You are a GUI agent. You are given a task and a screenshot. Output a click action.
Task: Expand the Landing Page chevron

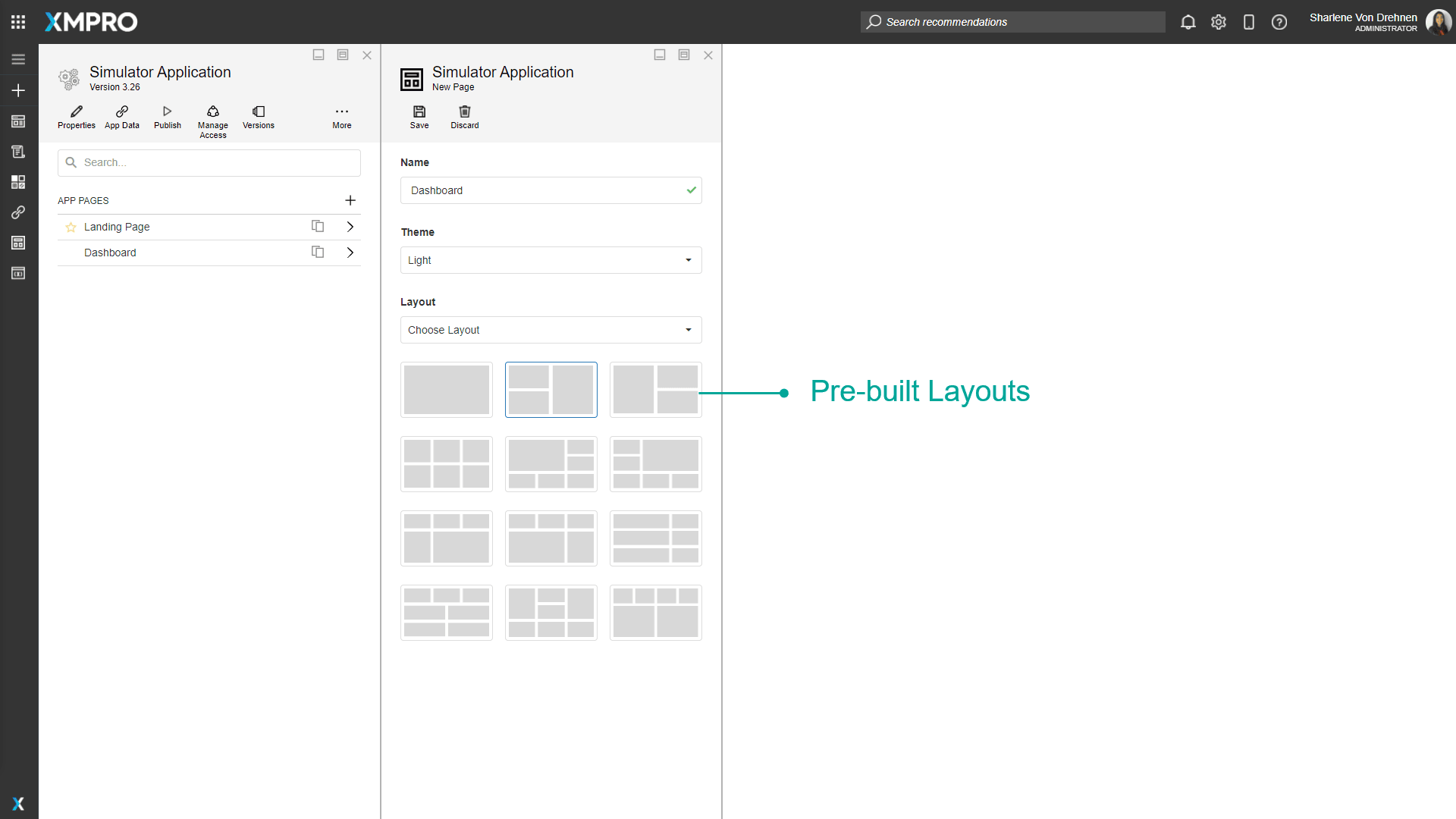[x=350, y=226]
